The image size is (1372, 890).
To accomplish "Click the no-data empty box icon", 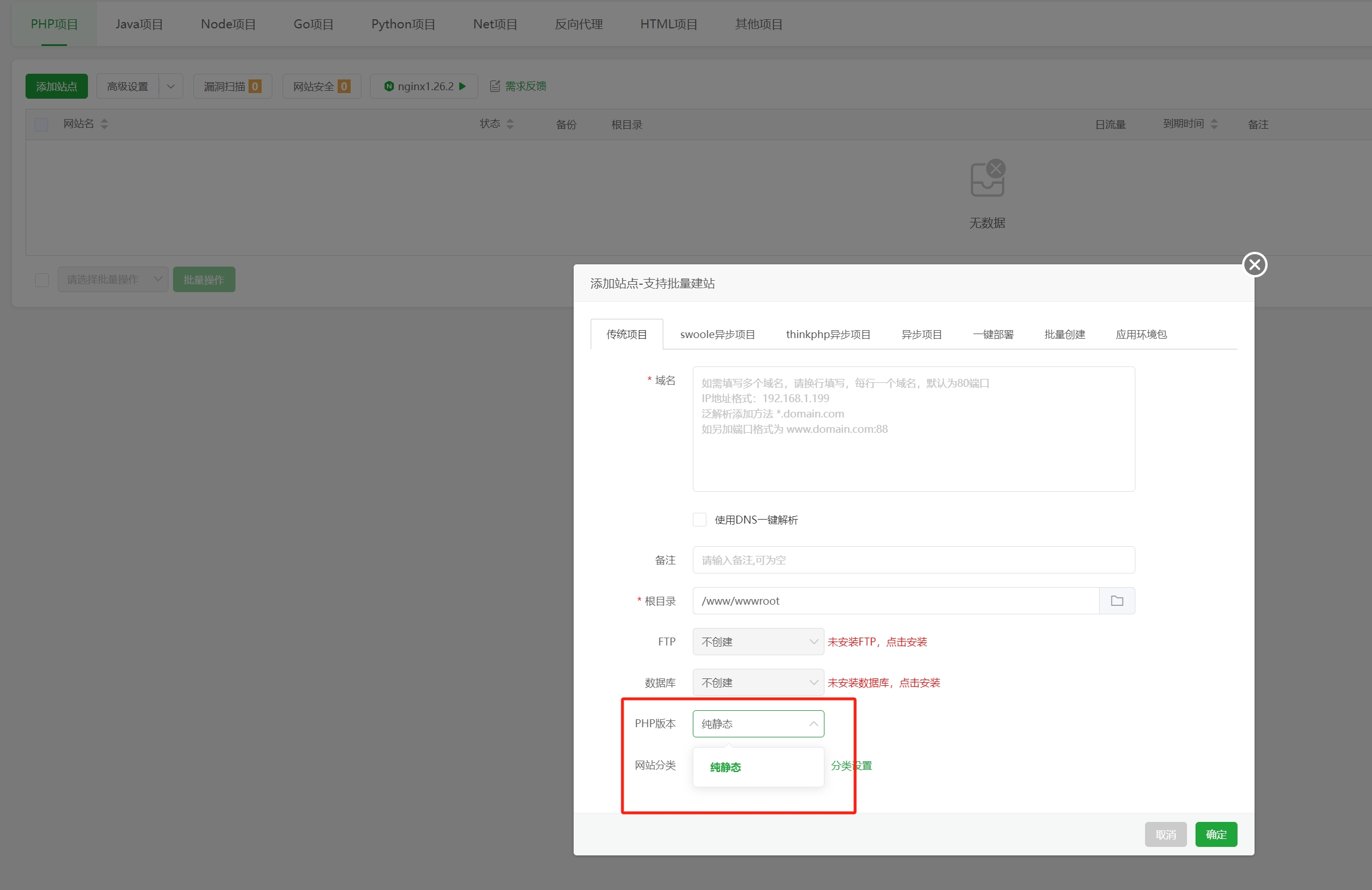I will [x=987, y=178].
